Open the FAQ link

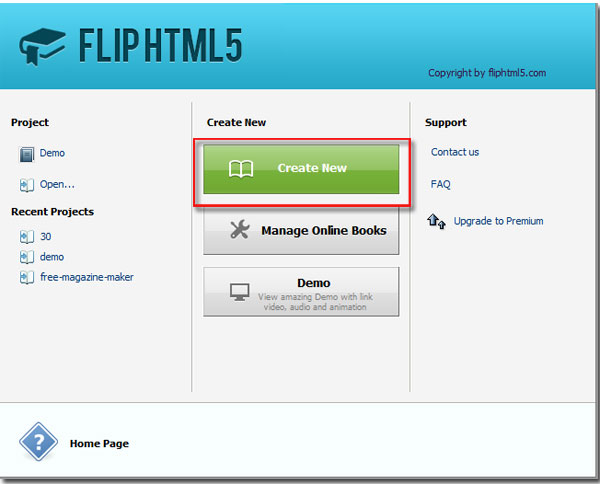coord(440,184)
